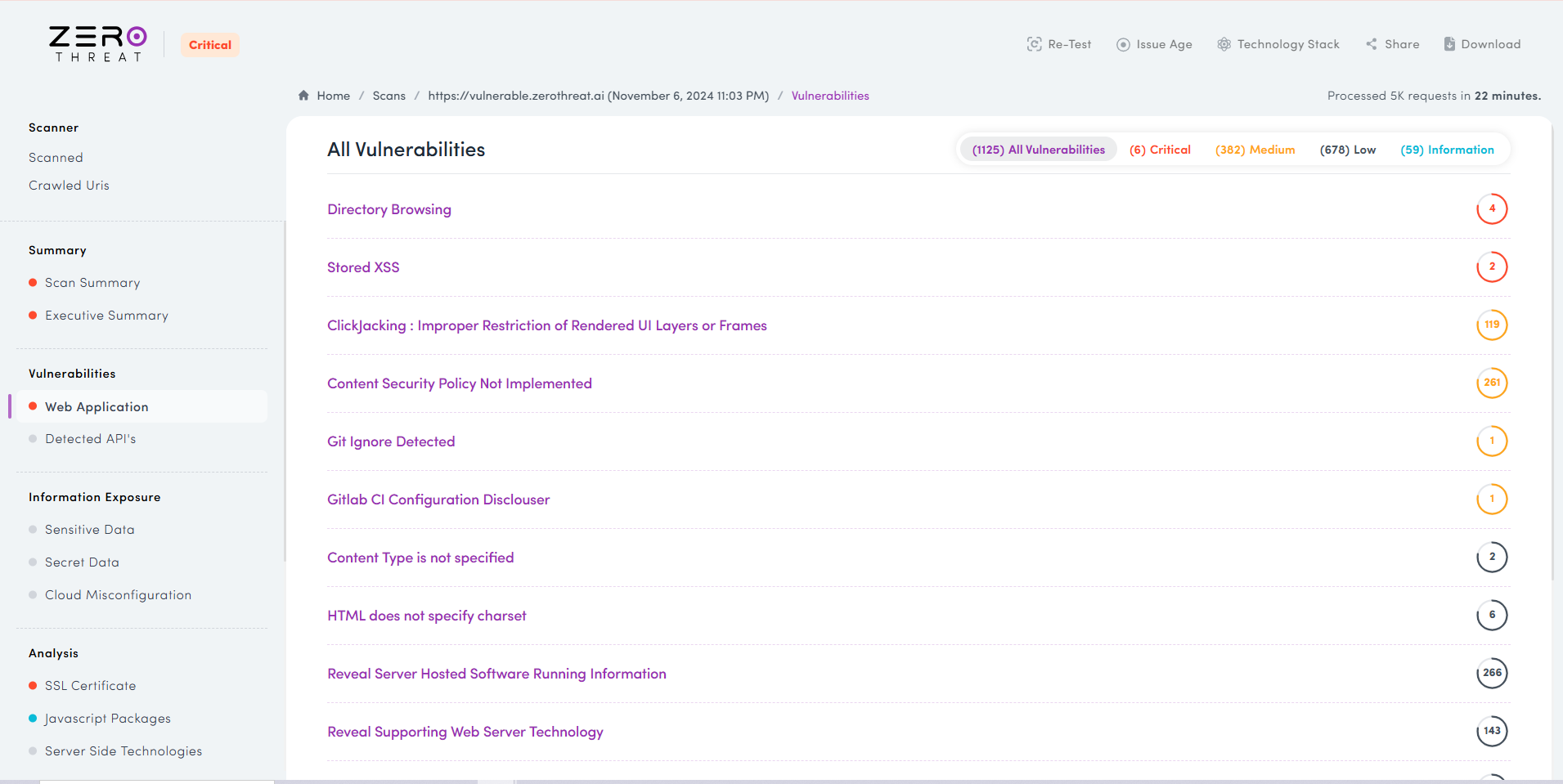1563x784 pixels.
Task: Filter by Medium vulnerabilities tab
Action: pos(1255,150)
